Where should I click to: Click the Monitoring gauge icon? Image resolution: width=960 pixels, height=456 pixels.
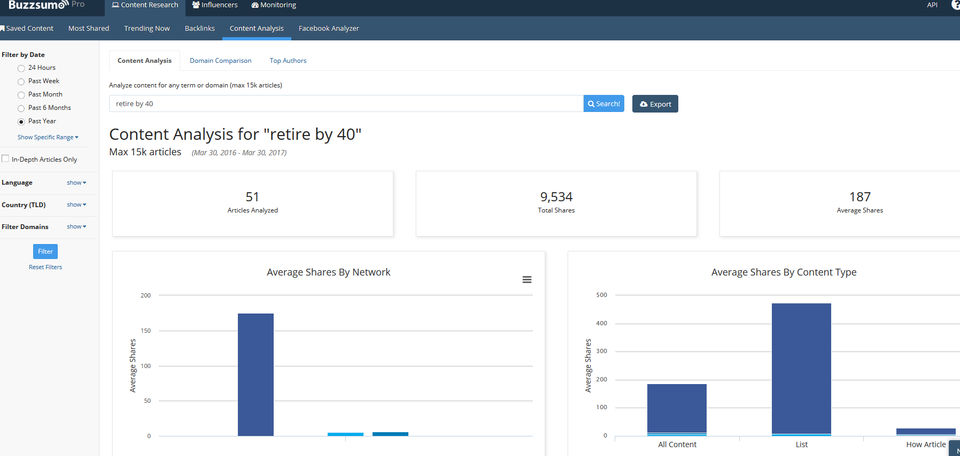coord(253,5)
